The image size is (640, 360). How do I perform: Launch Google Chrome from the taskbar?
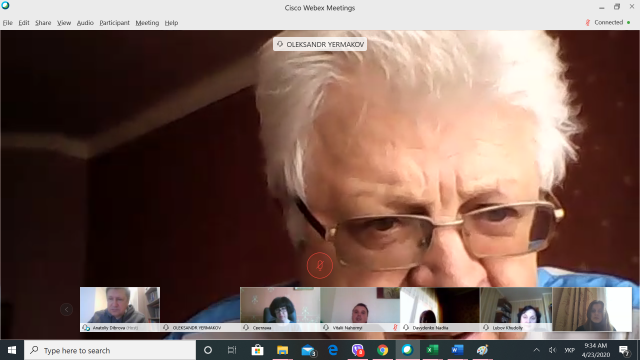pyautogui.click(x=382, y=350)
